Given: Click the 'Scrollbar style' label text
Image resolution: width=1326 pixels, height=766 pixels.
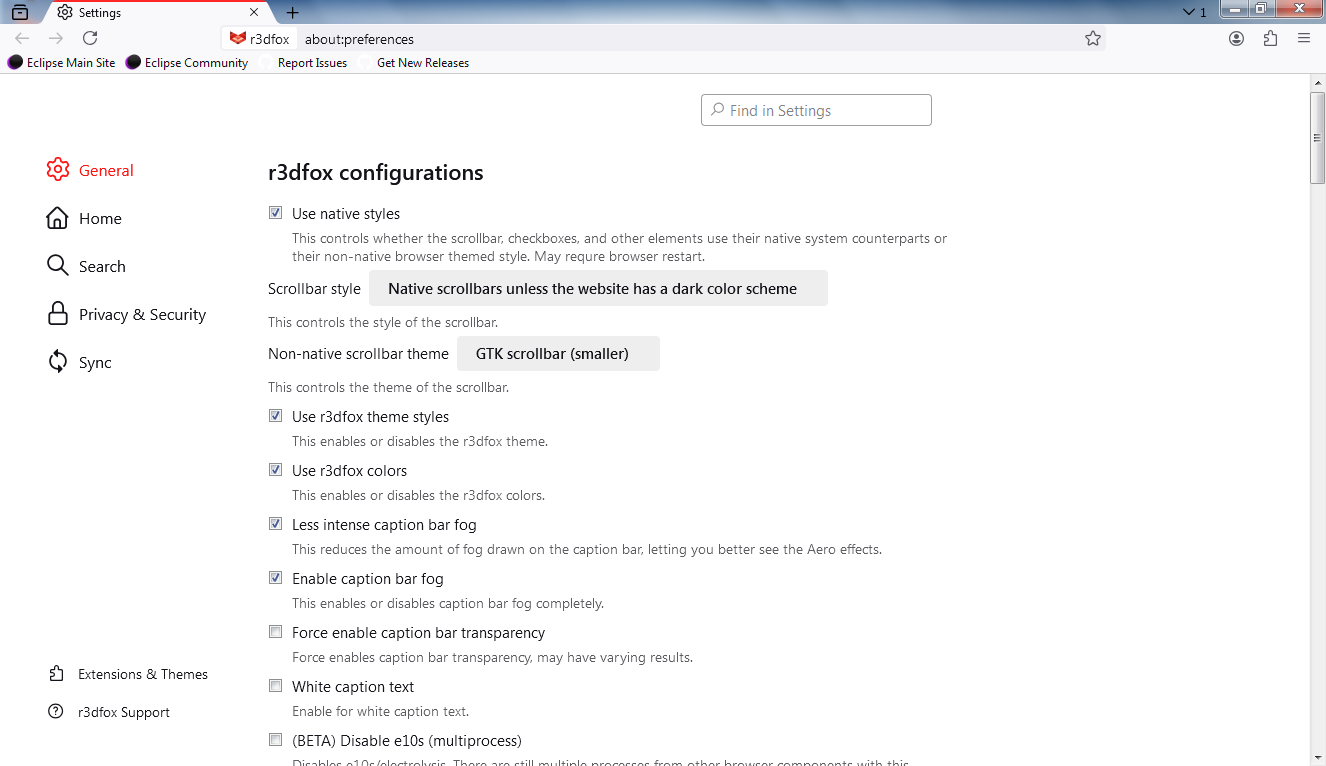Looking at the screenshot, I should pos(314,288).
